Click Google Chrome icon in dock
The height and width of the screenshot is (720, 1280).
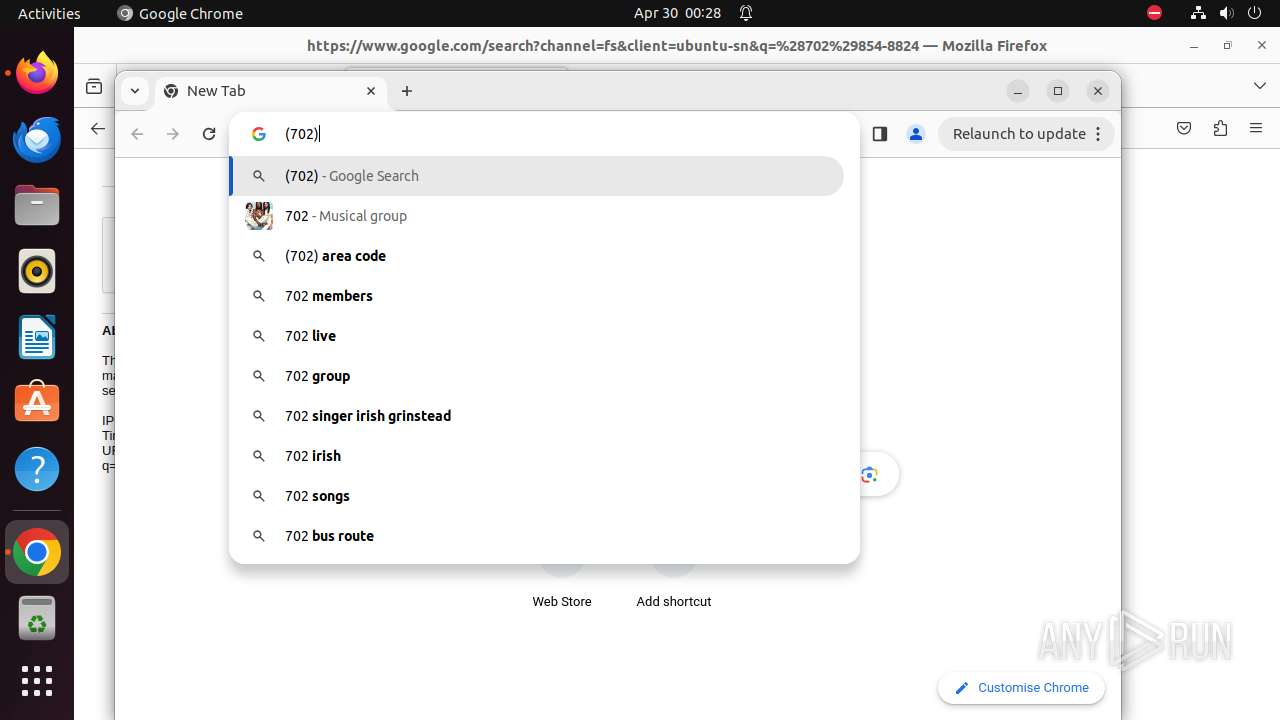[37, 552]
